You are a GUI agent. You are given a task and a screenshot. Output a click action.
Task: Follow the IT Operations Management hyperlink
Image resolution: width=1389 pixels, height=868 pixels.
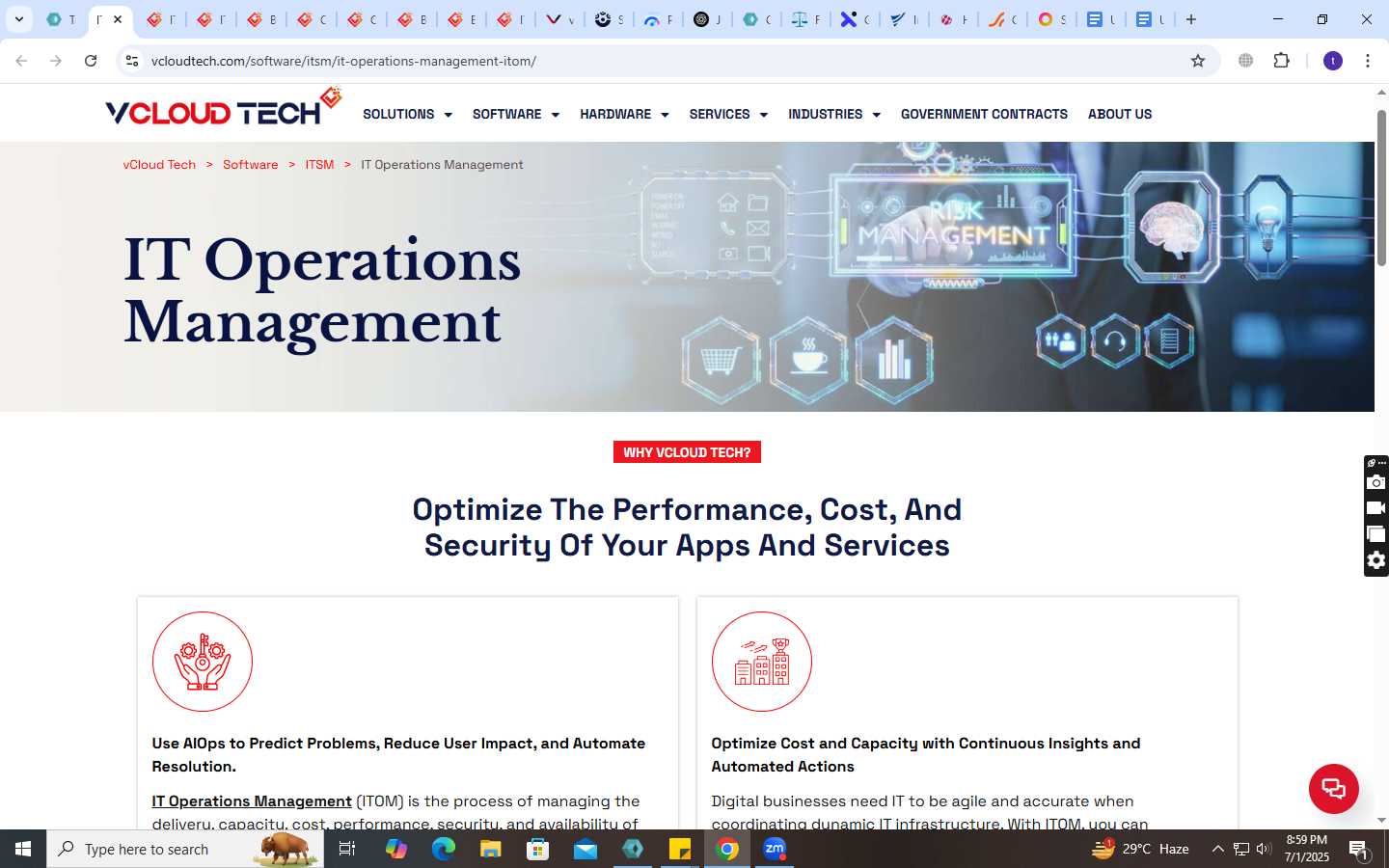click(x=252, y=801)
